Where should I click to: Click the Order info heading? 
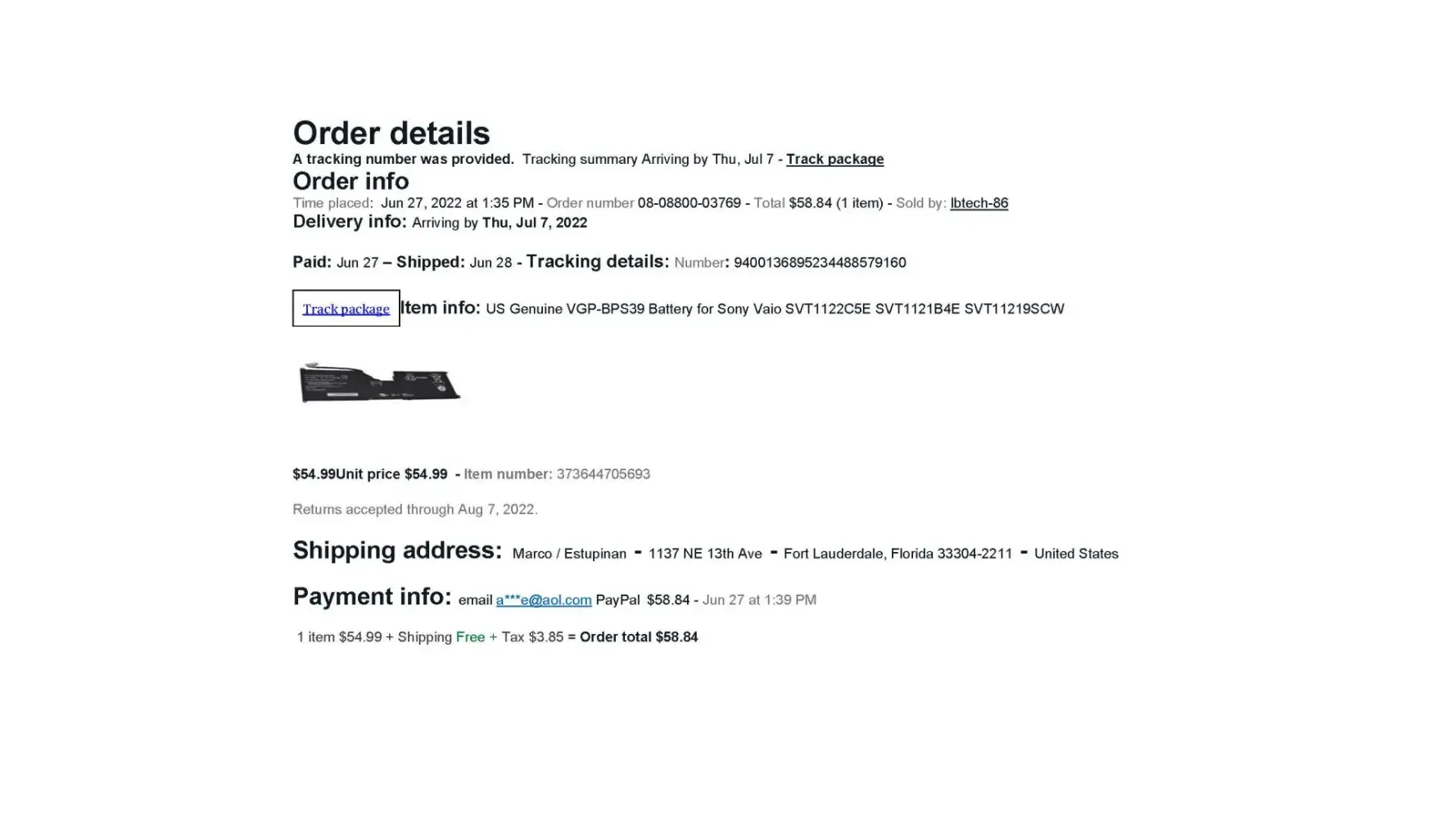point(350,181)
